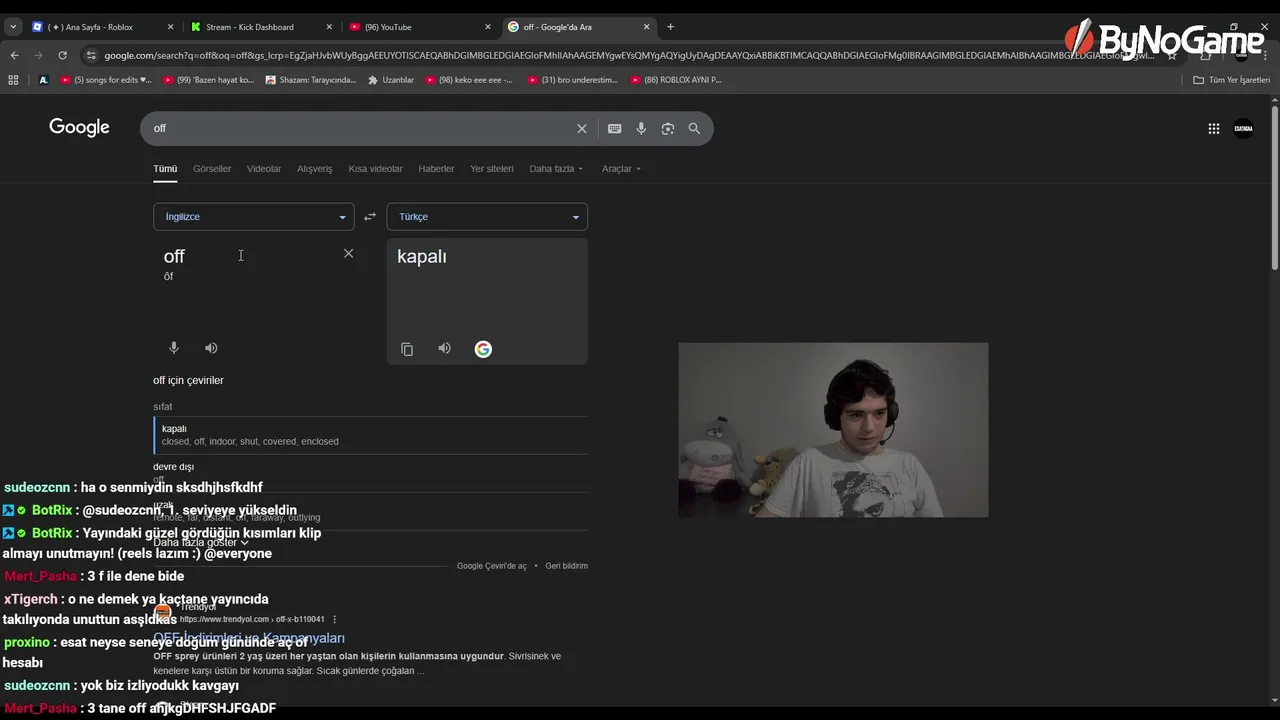Focus the Google search input field
1280x720 pixels.
tap(360, 128)
